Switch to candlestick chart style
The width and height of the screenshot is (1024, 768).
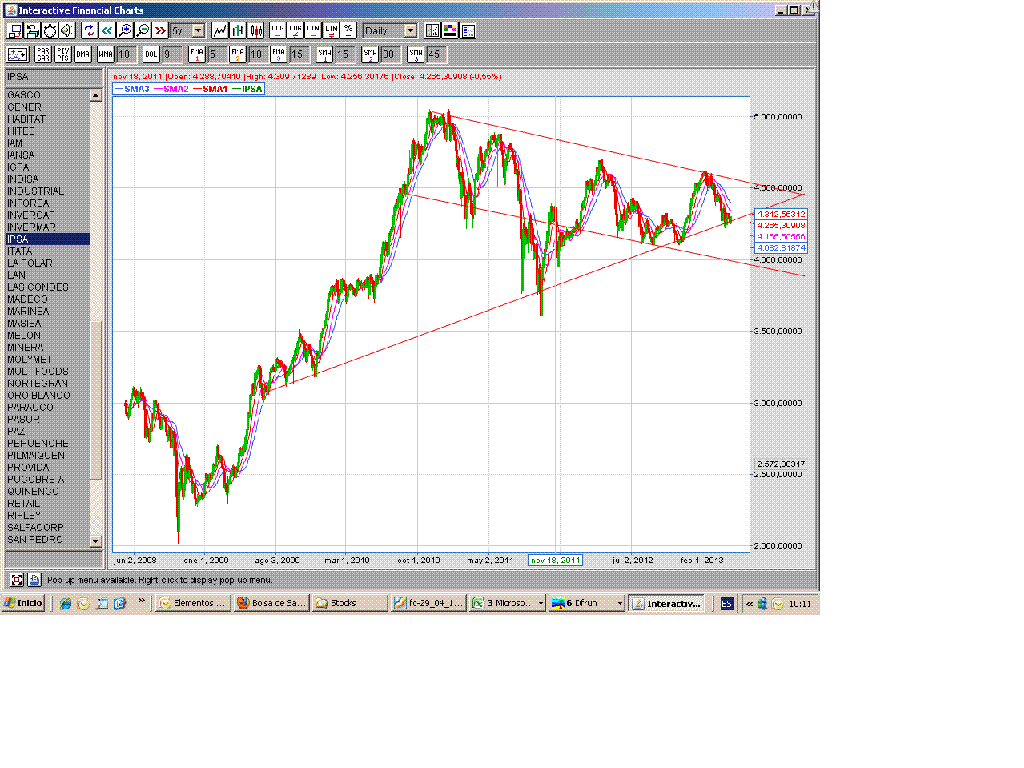(x=255, y=31)
